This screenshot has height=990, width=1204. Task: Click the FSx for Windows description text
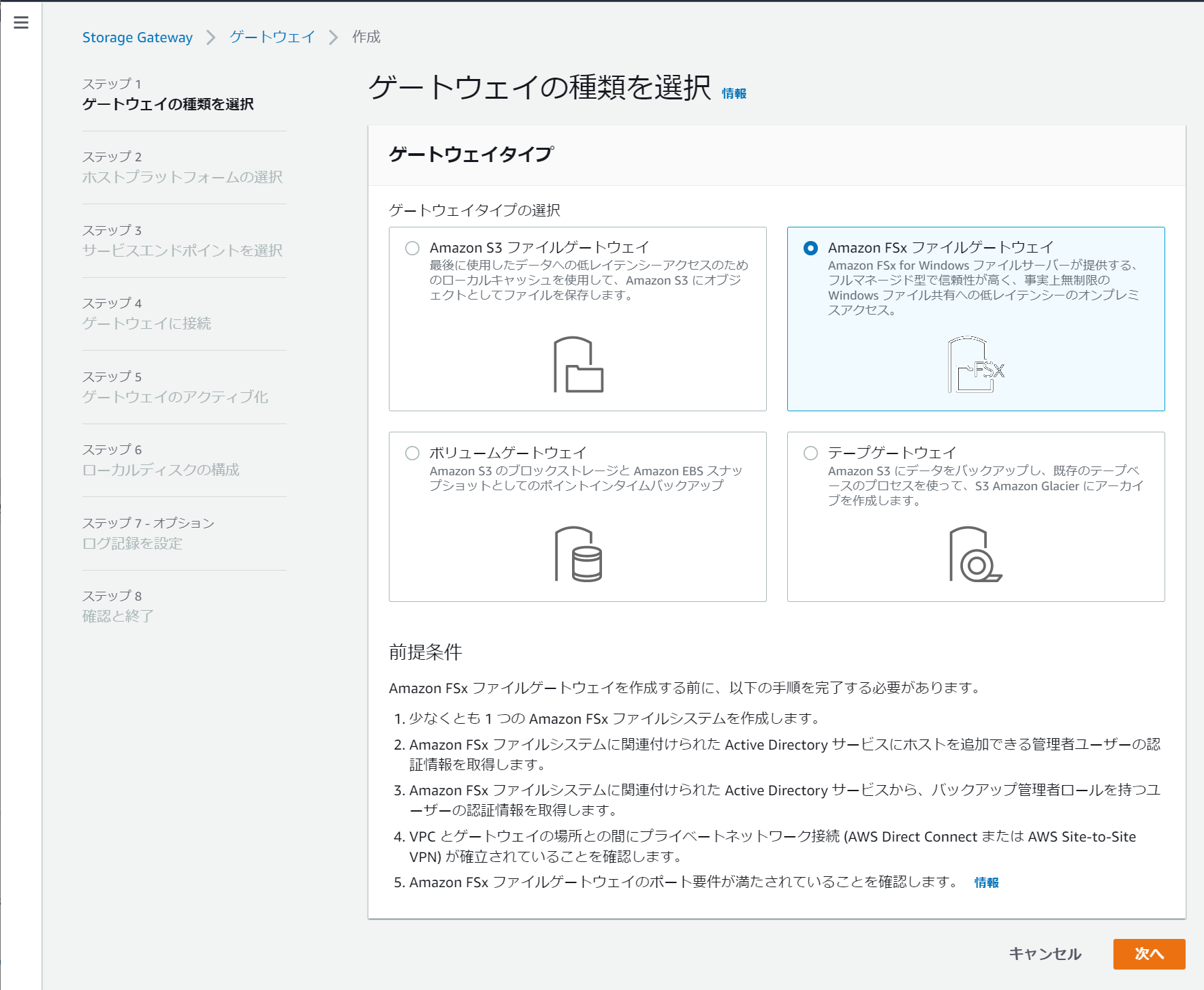pyautogui.click(x=983, y=287)
